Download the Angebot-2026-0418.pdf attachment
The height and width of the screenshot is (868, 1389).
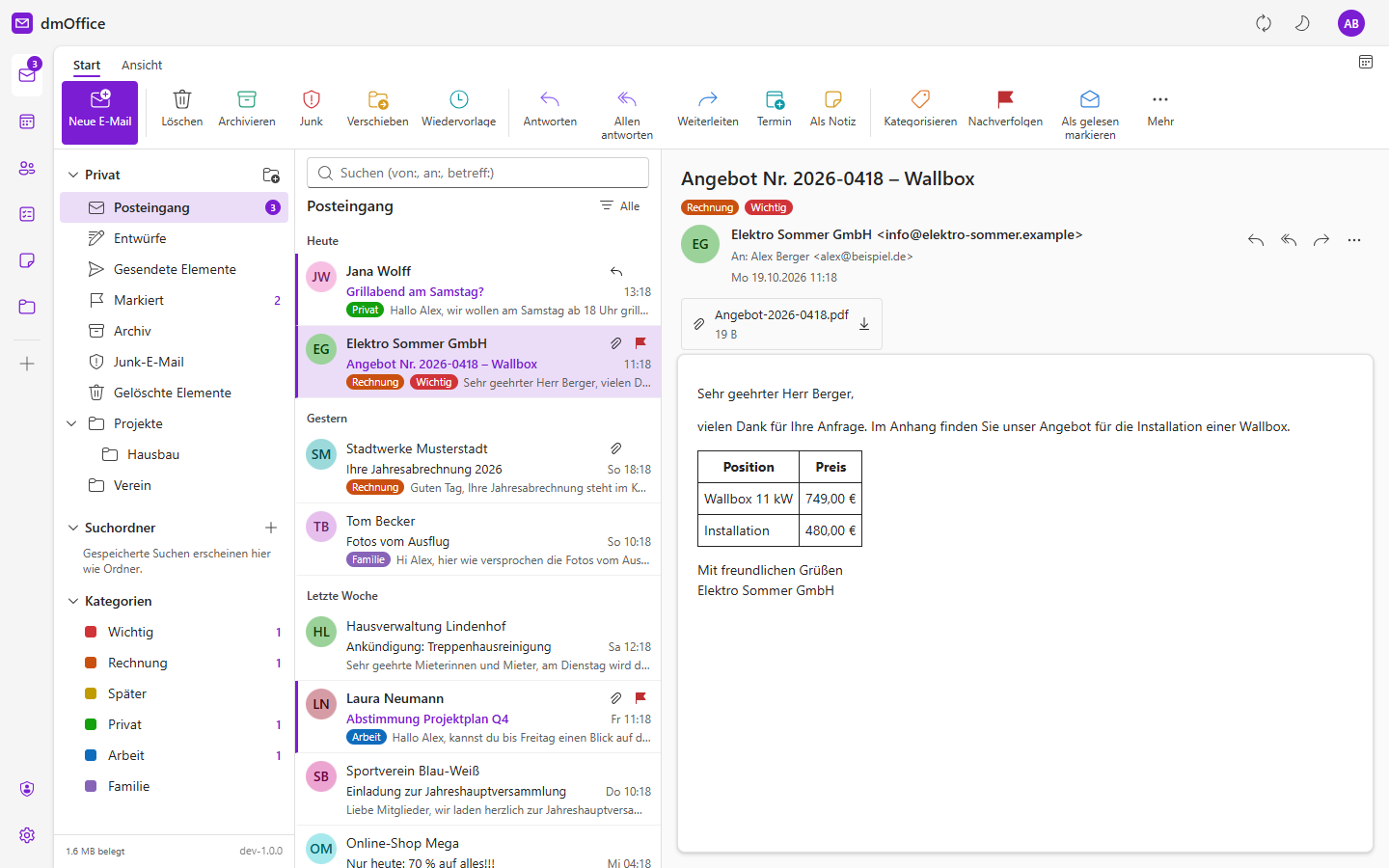click(864, 324)
